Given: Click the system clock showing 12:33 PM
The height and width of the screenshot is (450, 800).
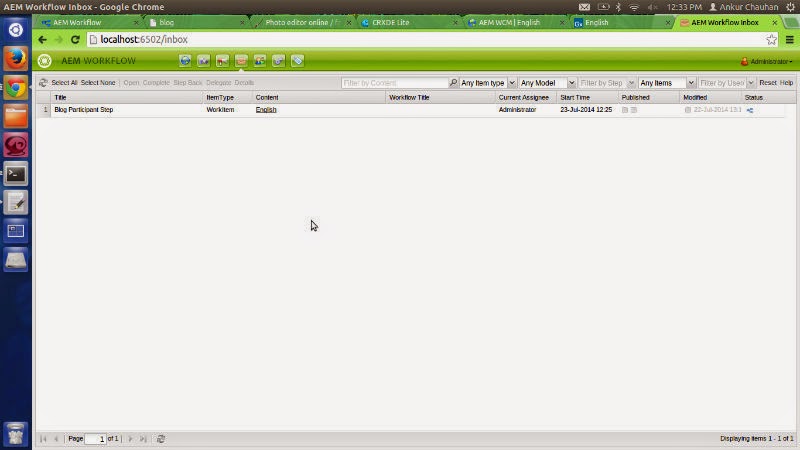Looking at the screenshot, I should (684, 7).
